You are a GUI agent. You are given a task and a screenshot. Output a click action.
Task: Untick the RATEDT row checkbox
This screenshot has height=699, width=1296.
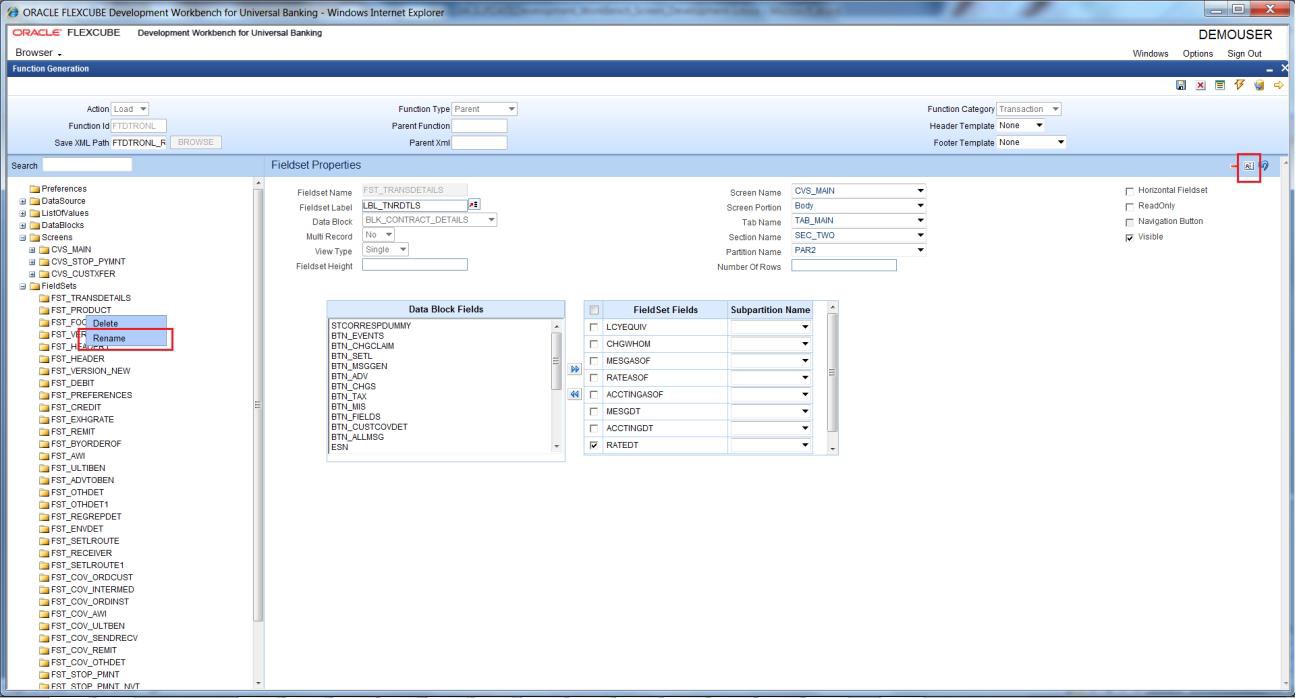[x=596, y=446]
